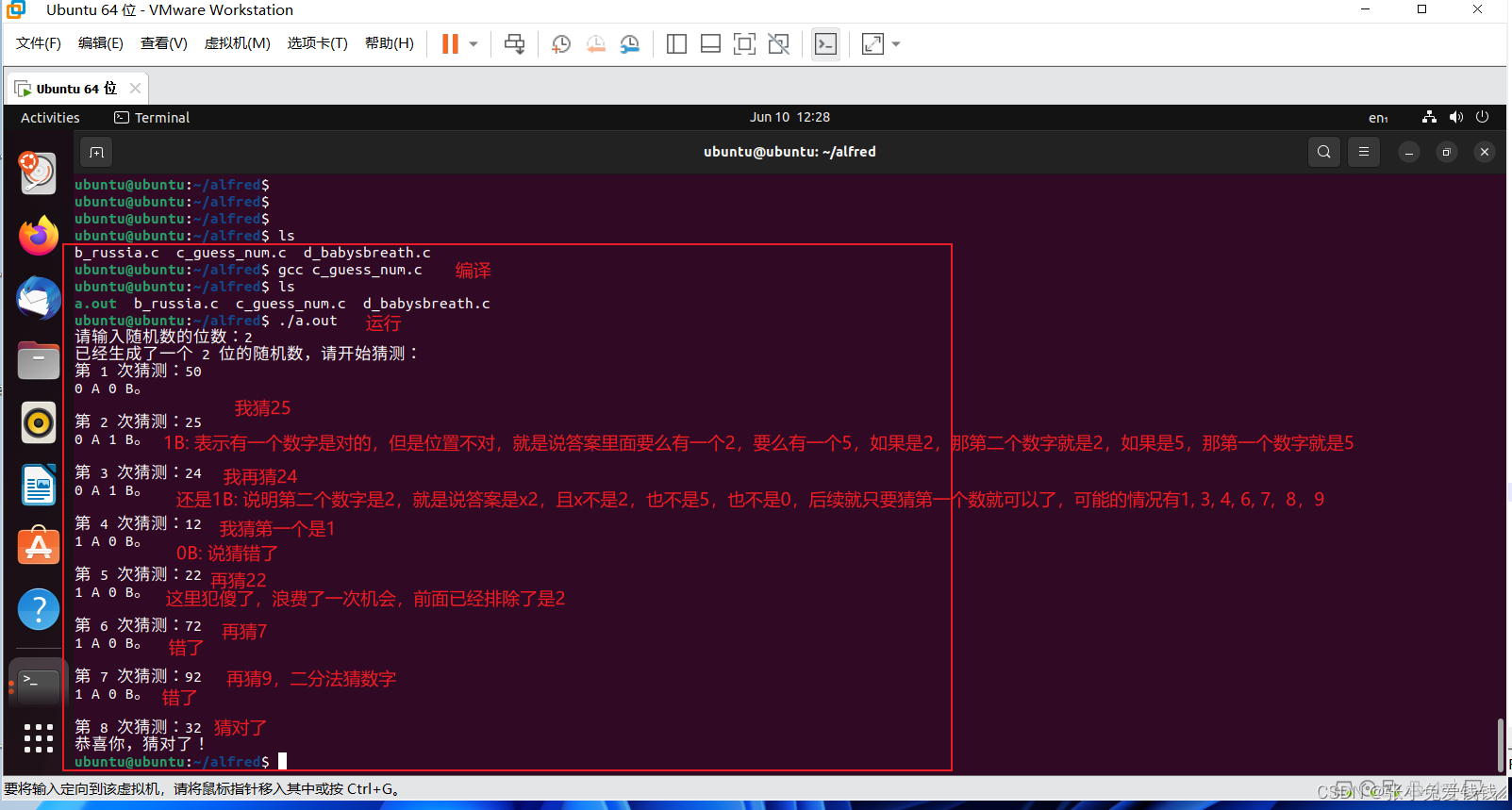Click the '请输入随机数的位数: 2' line
Image resolution: width=1512 pixels, height=810 pixels.
(163, 337)
